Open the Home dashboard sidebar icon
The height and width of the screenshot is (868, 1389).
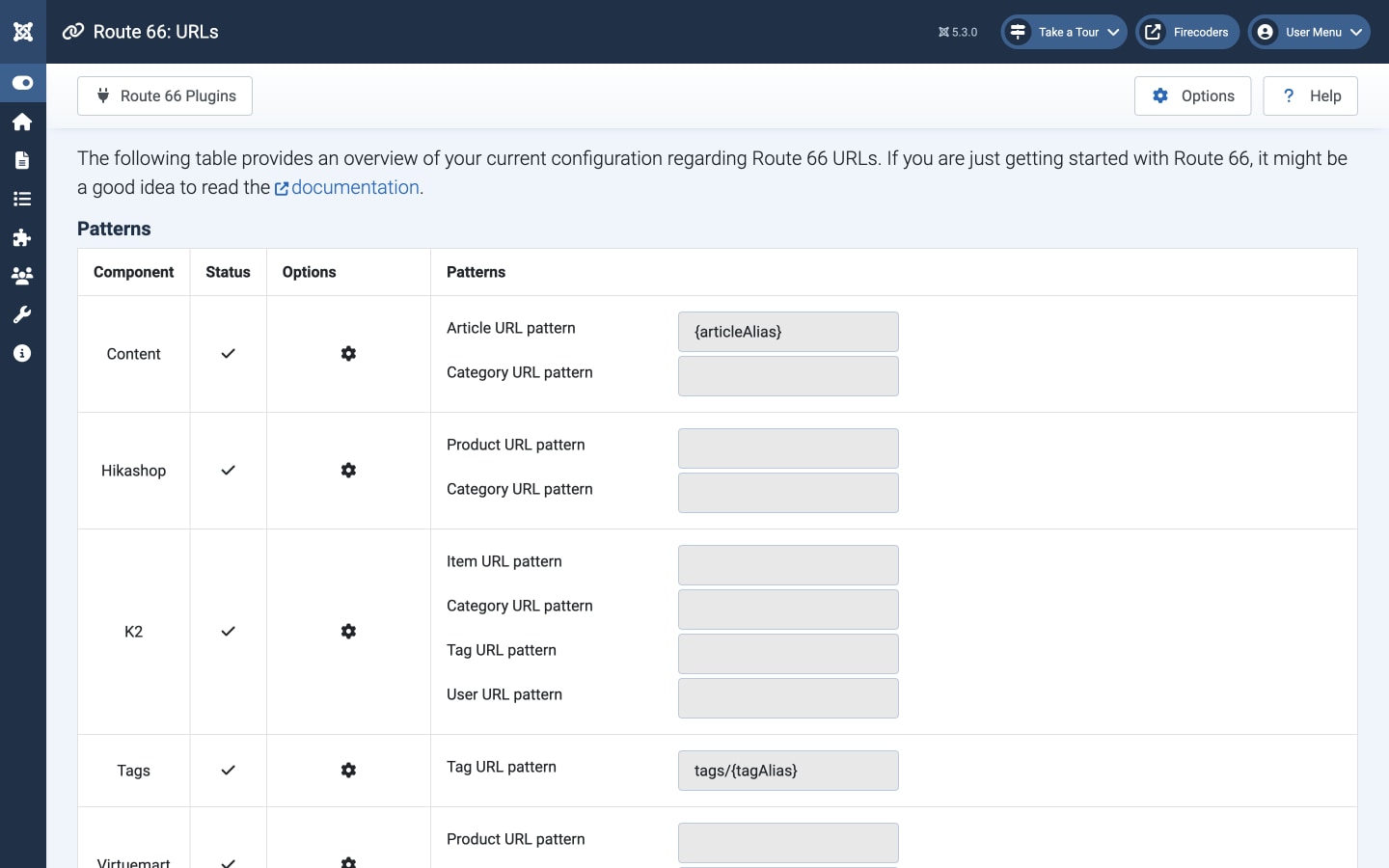[x=22, y=122]
